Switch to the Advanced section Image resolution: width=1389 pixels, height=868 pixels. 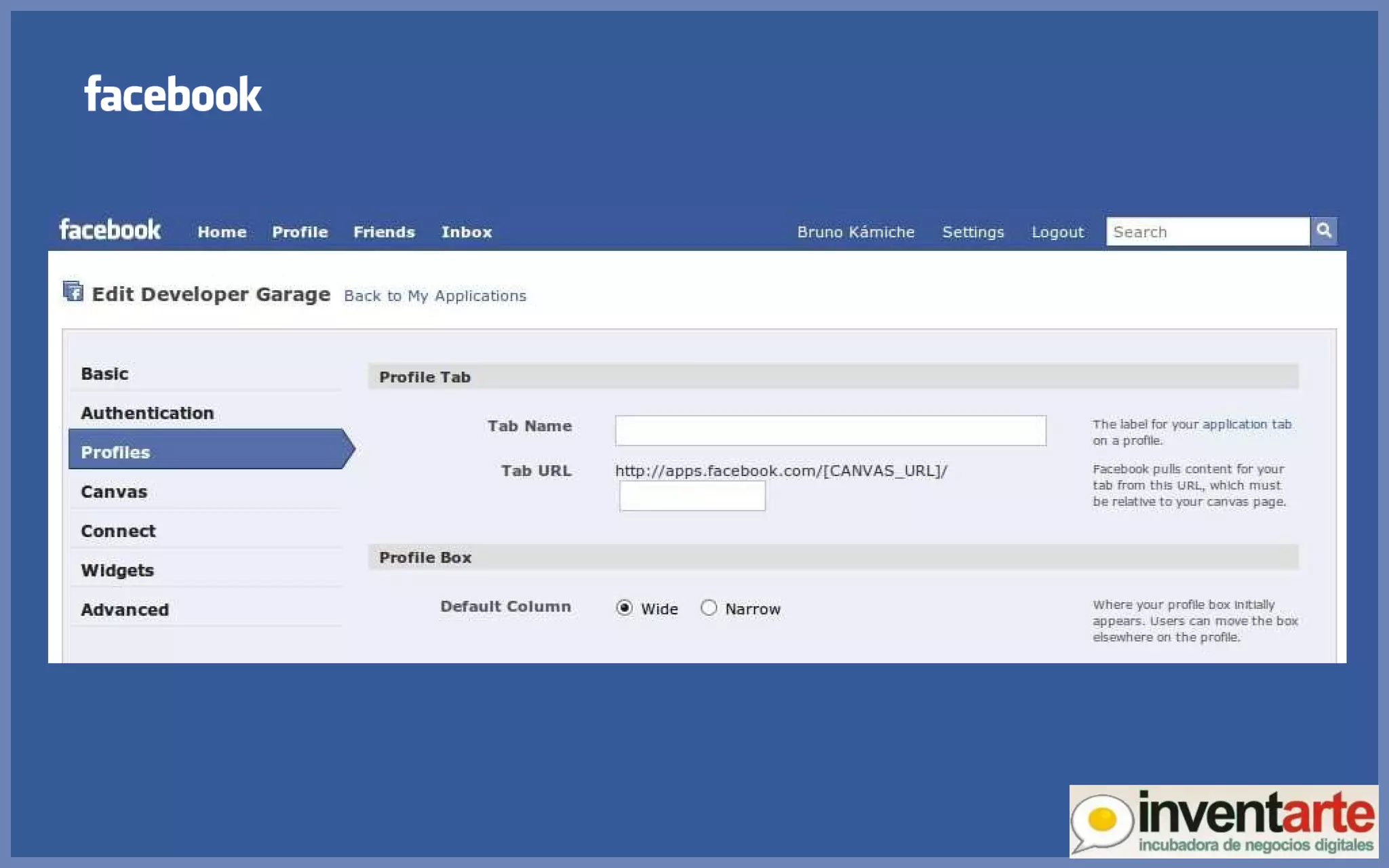pyautogui.click(x=125, y=610)
